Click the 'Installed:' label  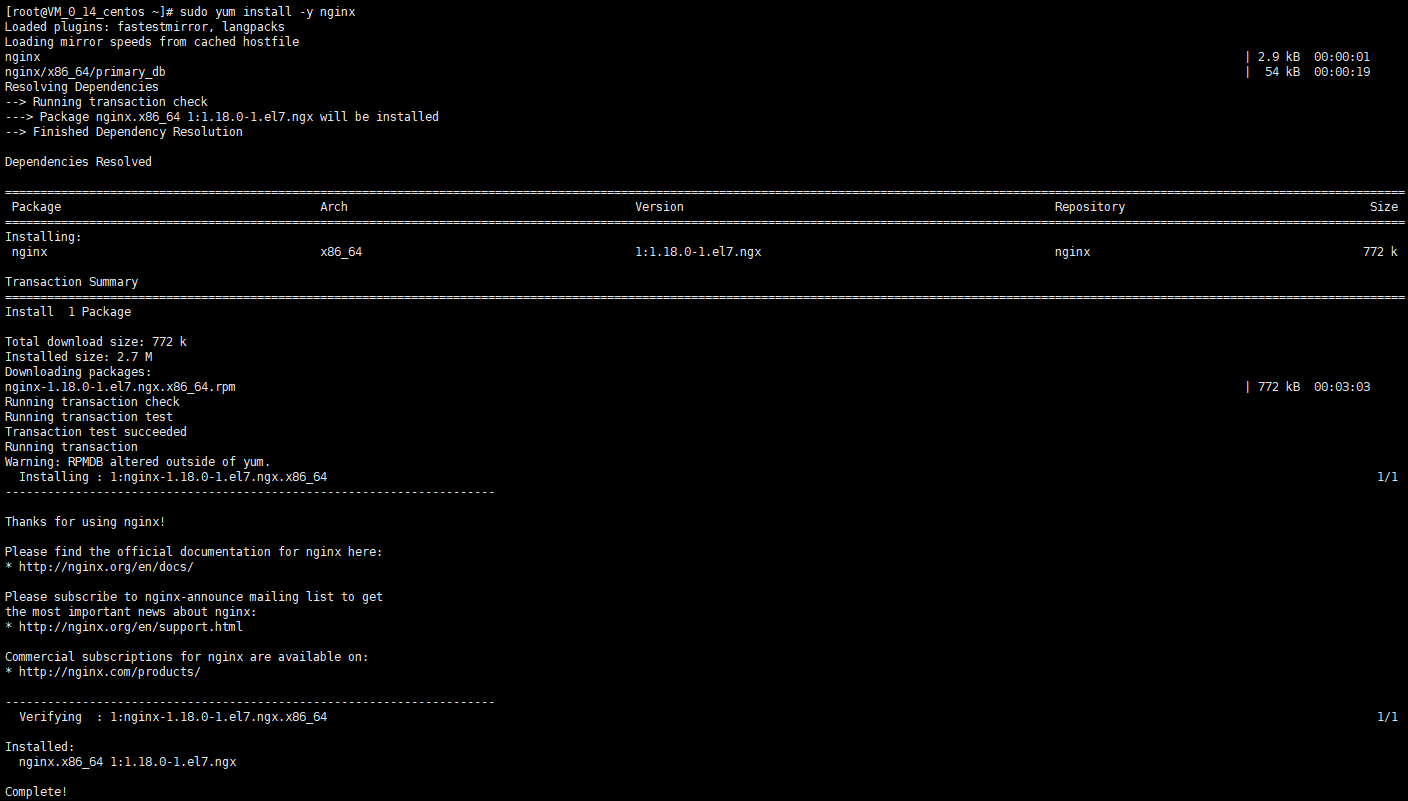pyautogui.click(x=40, y=747)
